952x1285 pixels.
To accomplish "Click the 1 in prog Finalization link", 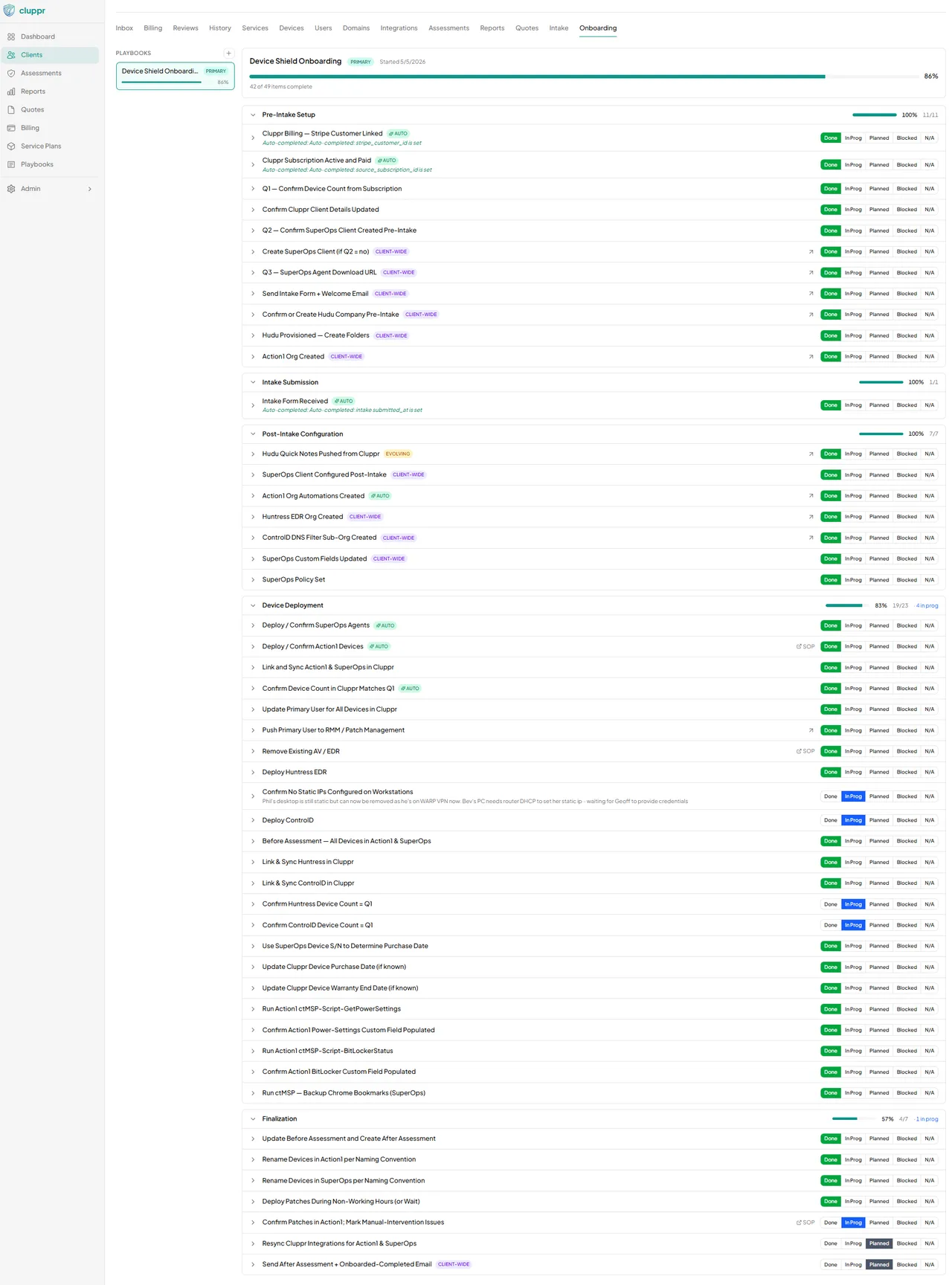I will [x=927, y=1119].
